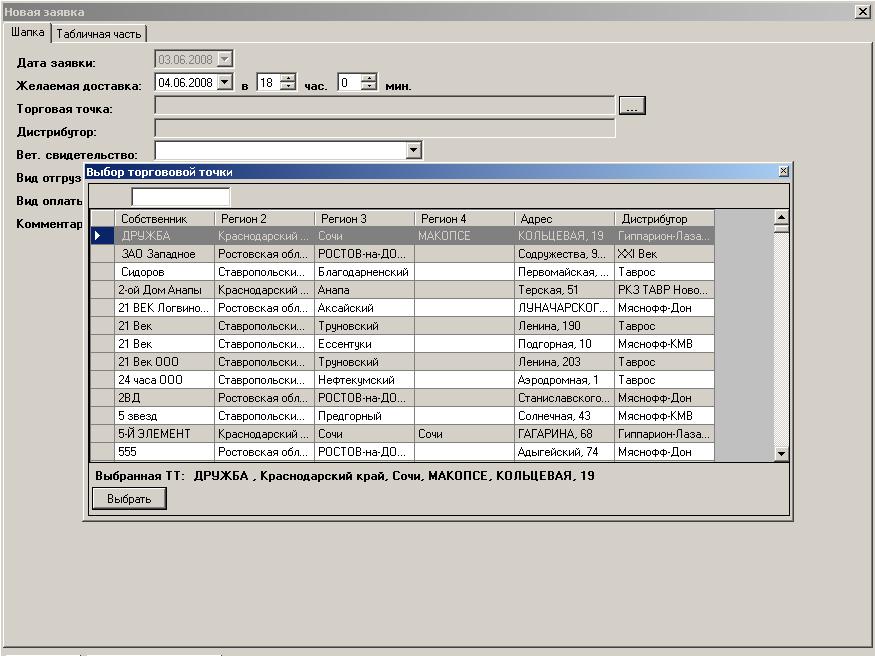The image size is (875, 656).
Task: Sort by the Регион 3 column header
Action: 364,219
